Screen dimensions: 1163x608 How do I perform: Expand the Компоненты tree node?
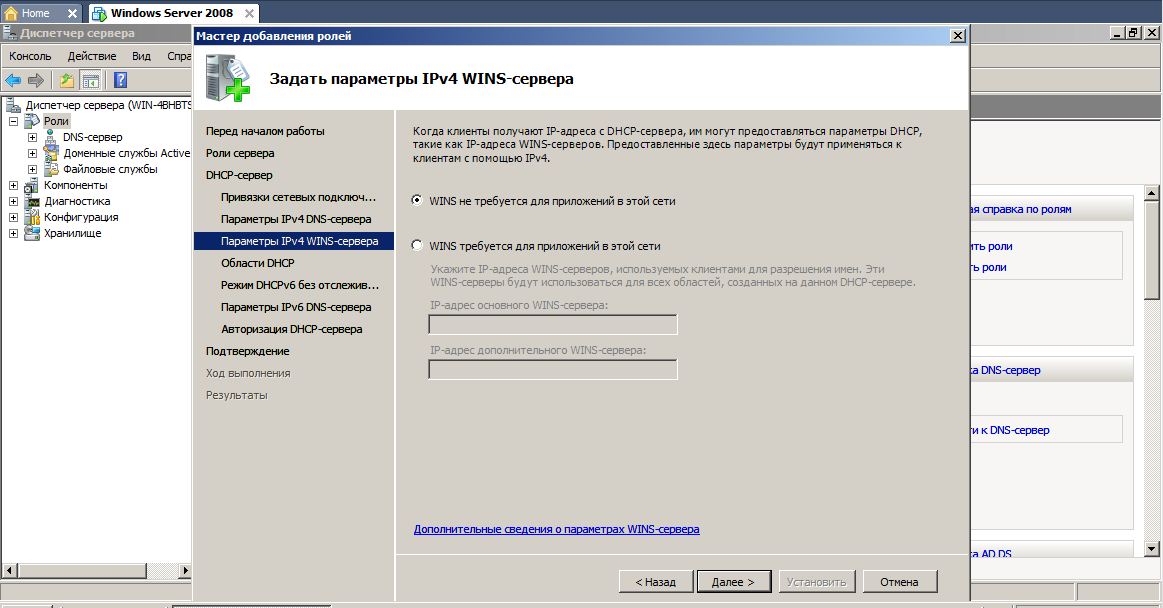13,185
